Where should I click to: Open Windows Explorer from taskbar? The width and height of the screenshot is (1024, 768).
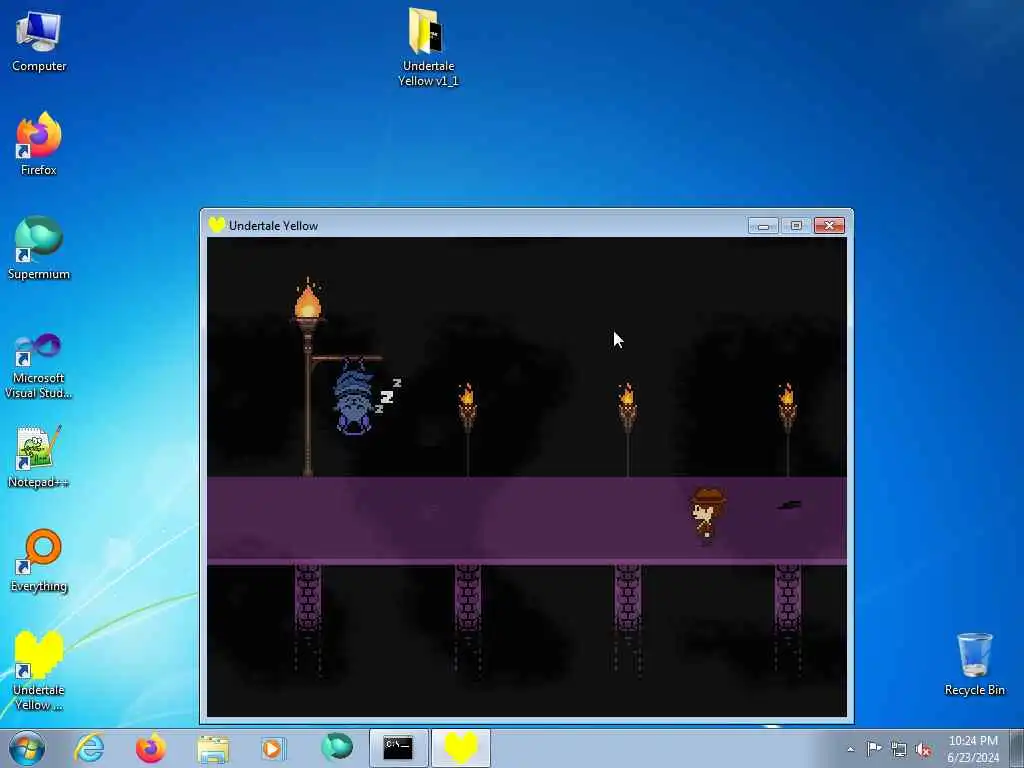(x=213, y=749)
